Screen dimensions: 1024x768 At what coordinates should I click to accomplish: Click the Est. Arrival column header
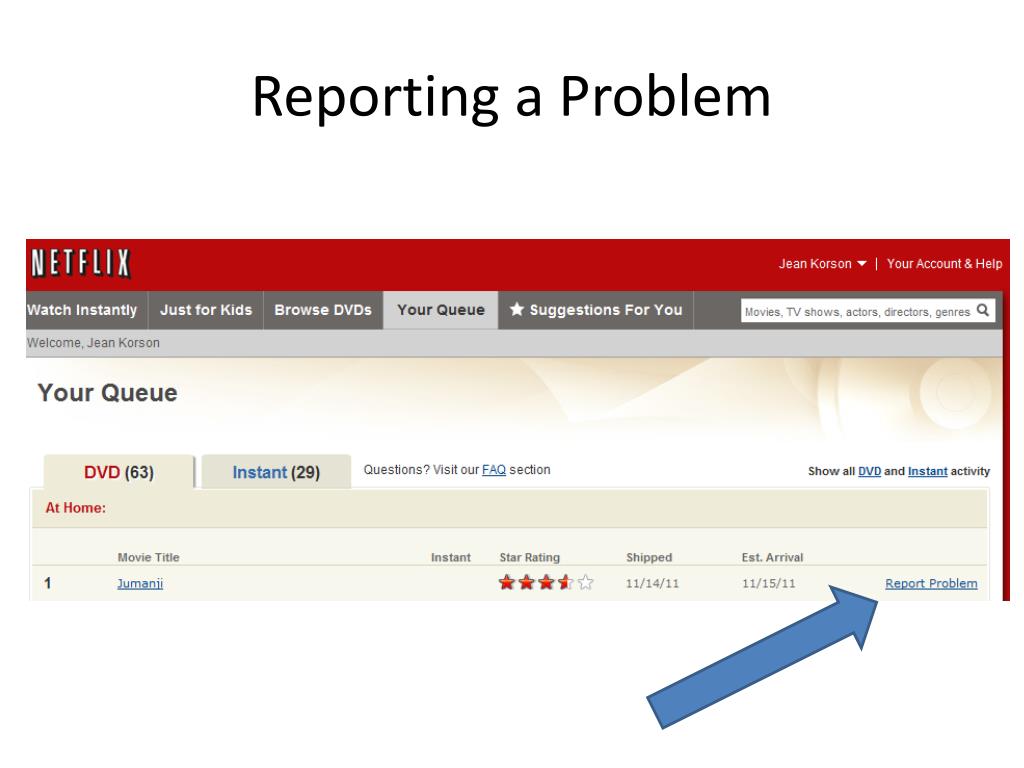click(x=773, y=558)
